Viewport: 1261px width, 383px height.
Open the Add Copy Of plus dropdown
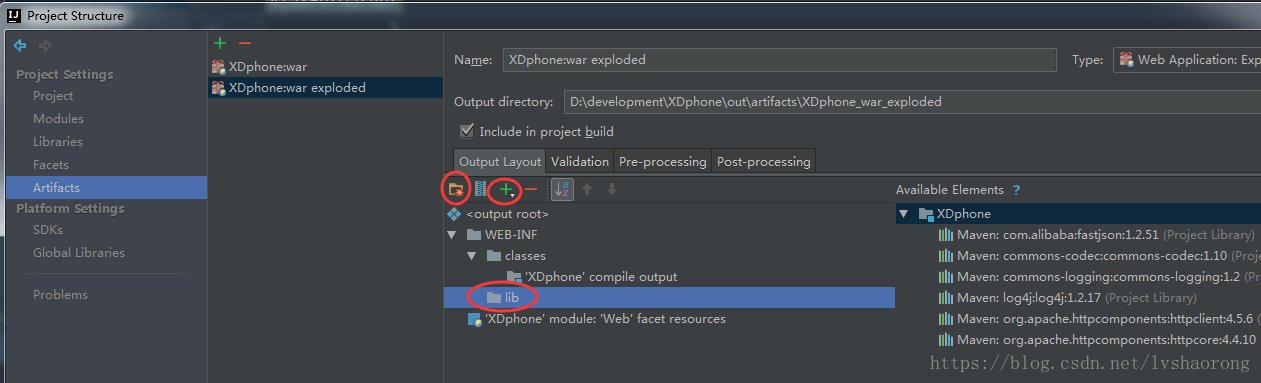pyautogui.click(x=508, y=189)
